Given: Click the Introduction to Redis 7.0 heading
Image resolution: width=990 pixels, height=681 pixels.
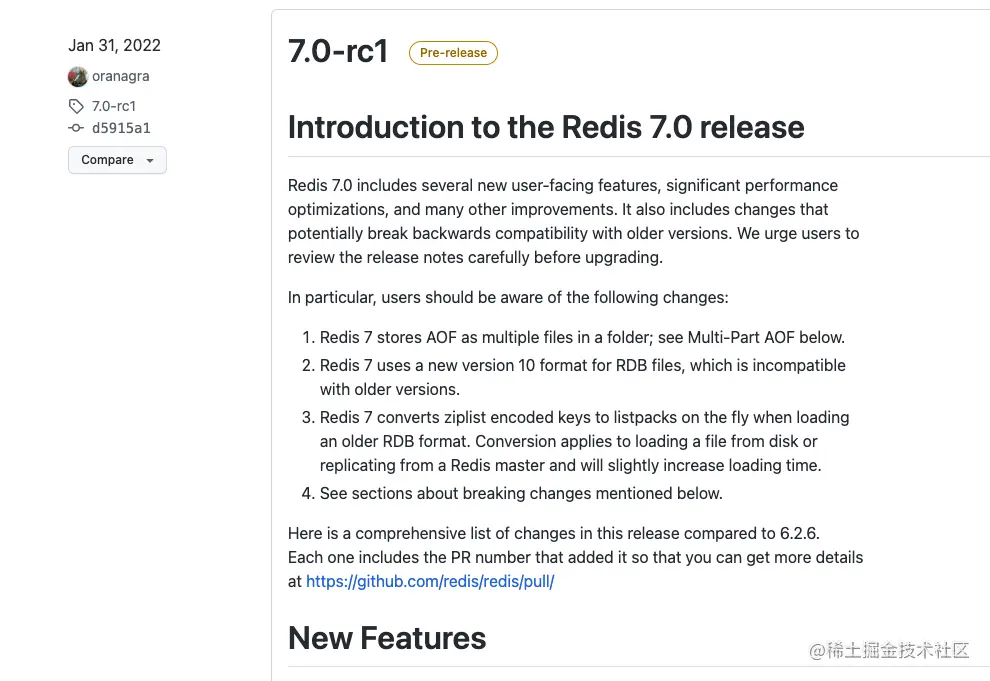Looking at the screenshot, I should pos(546,127).
